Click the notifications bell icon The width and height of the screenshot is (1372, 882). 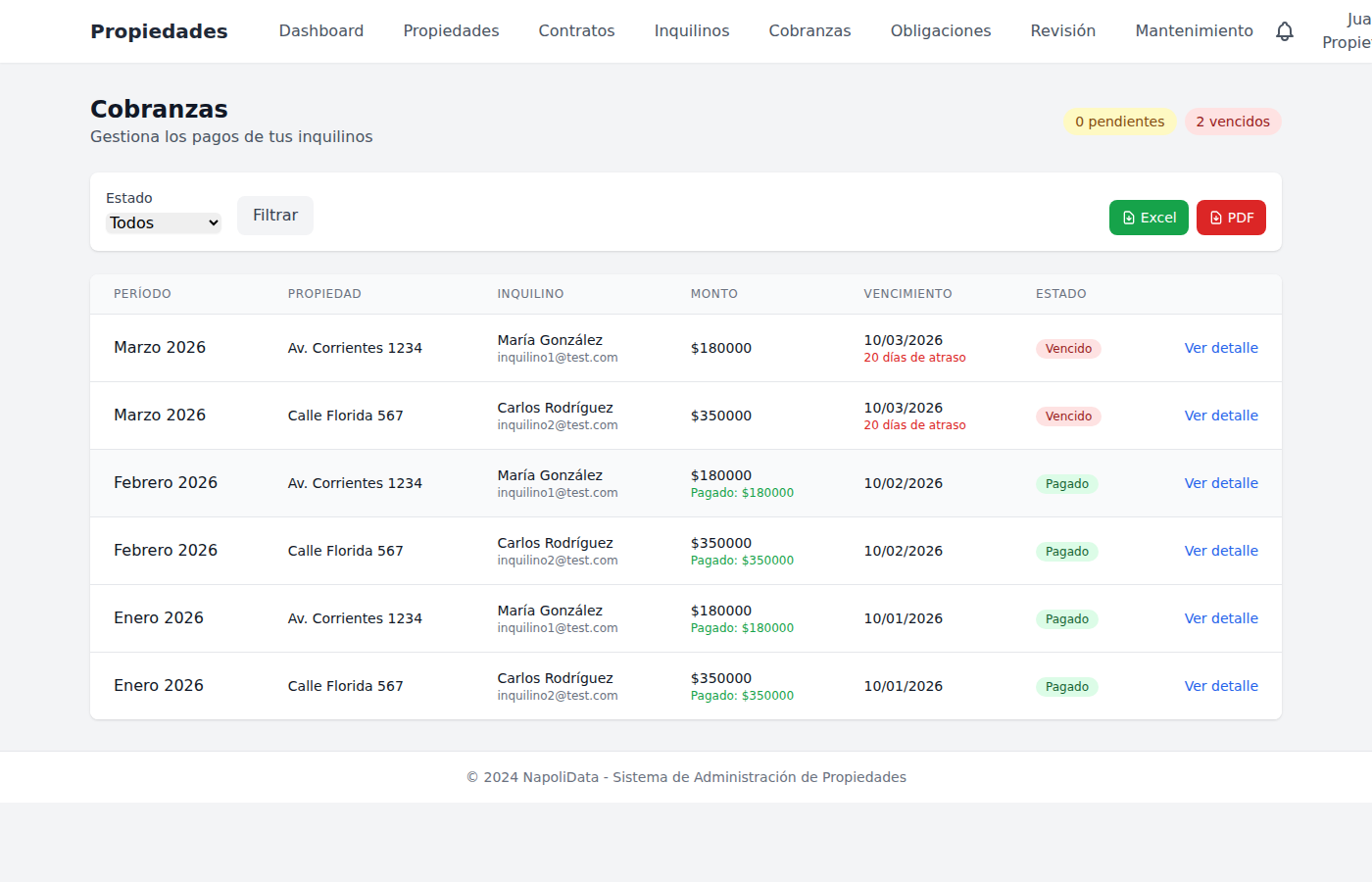coord(1284,31)
